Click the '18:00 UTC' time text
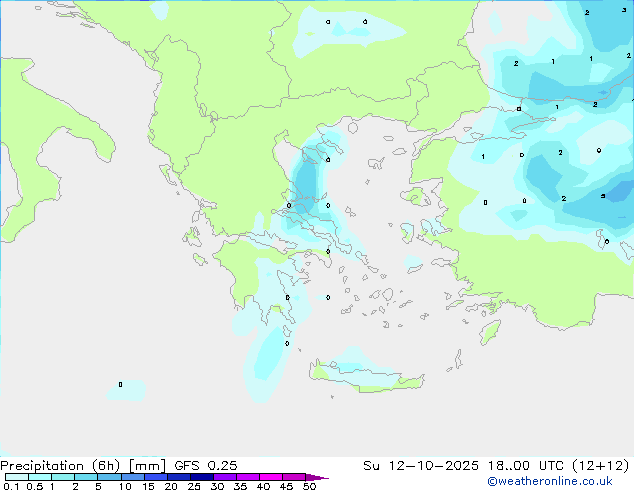The height and width of the screenshot is (490, 634). [526, 466]
